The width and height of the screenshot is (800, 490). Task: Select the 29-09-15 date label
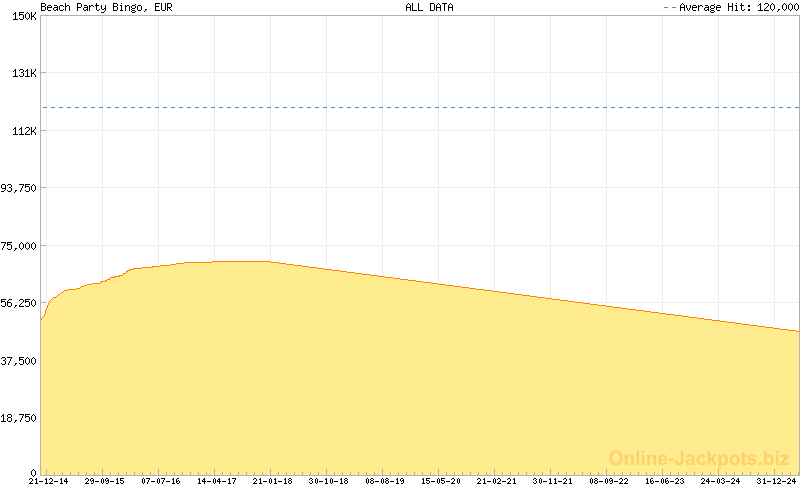(104, 481)
